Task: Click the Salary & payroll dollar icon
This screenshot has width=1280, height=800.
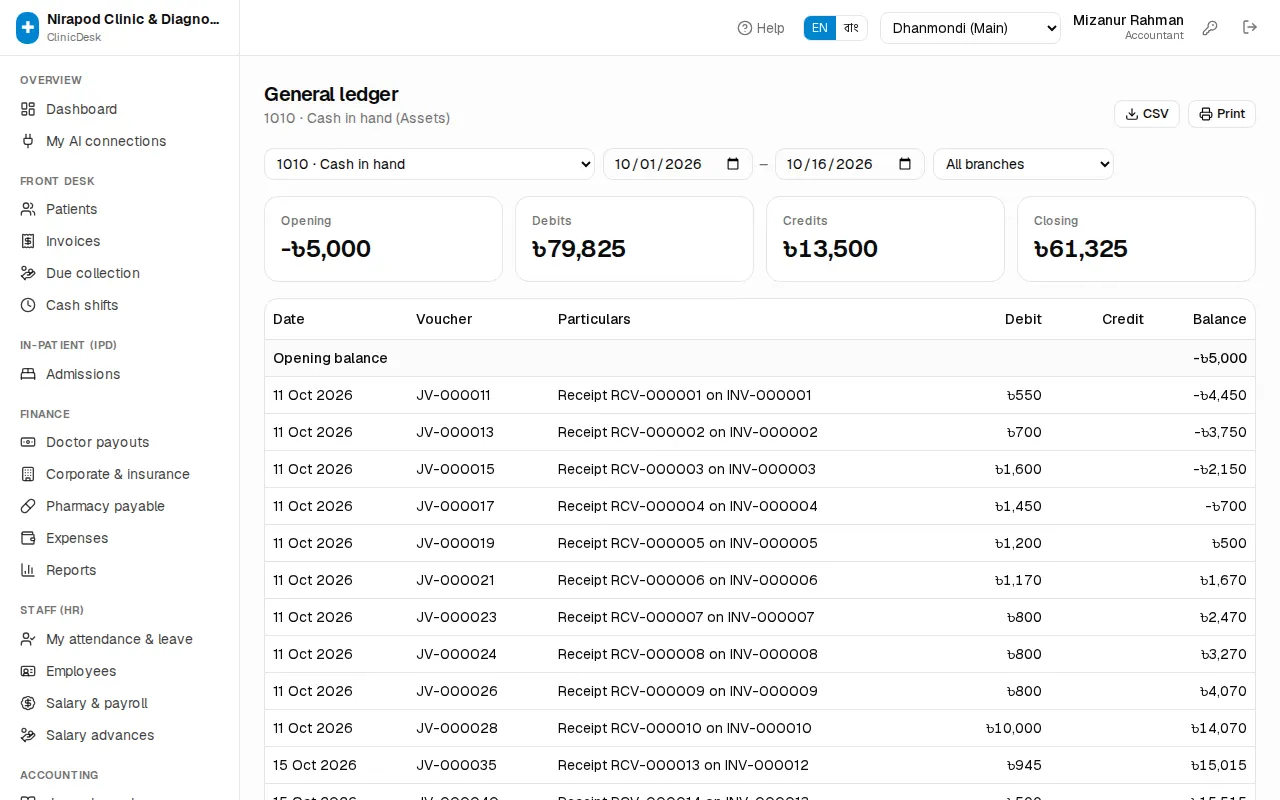Action: (28, 703)
